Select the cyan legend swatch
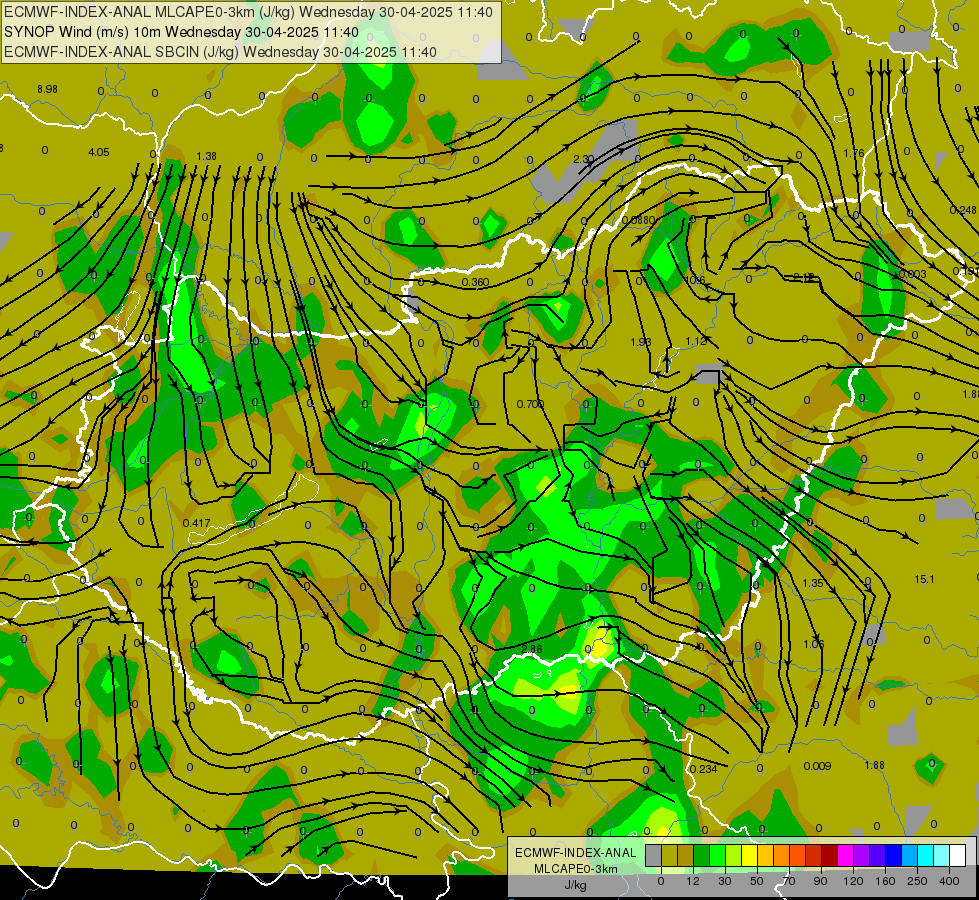The height and width of the screenshot is (900, 979). pyautogui.click(x=926, y=855)
